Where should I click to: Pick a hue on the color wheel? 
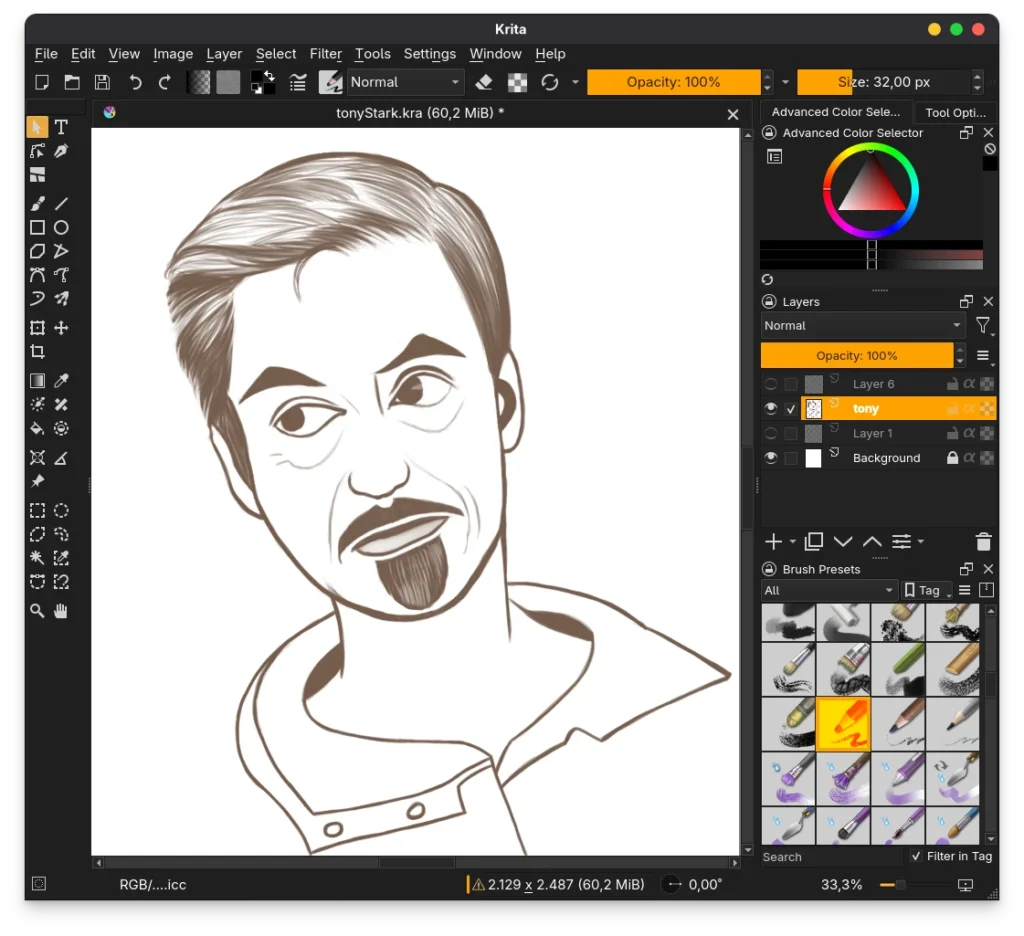(871, 191)
